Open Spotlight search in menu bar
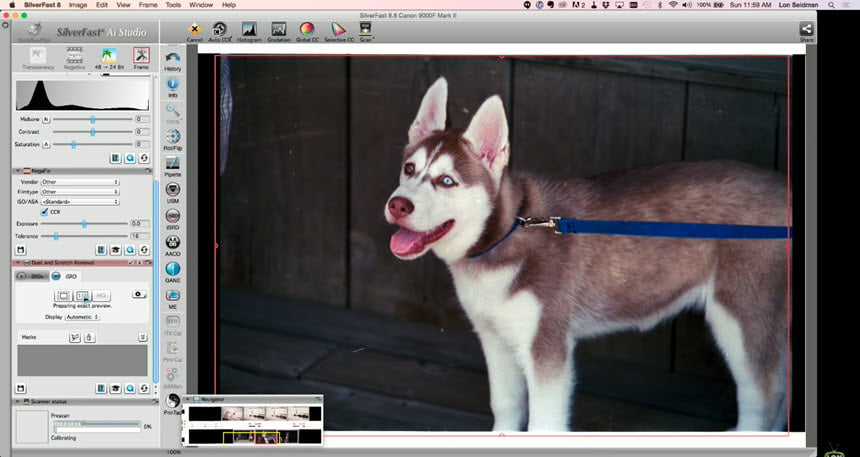The width and height of the screenshot is (860, 457). click(x=831, y=5)
